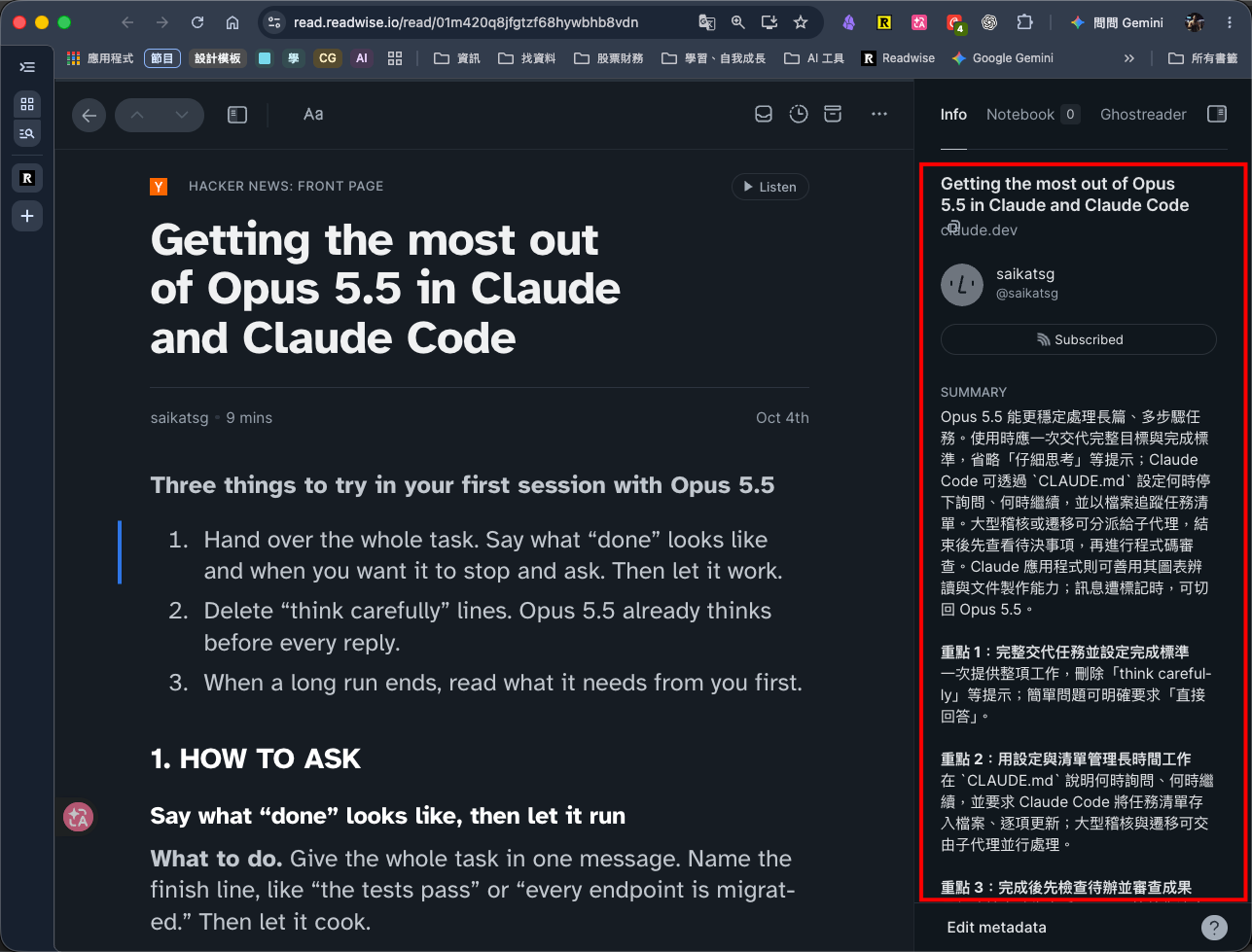Jump to previous document with up chevron

(x=137, y=115)
